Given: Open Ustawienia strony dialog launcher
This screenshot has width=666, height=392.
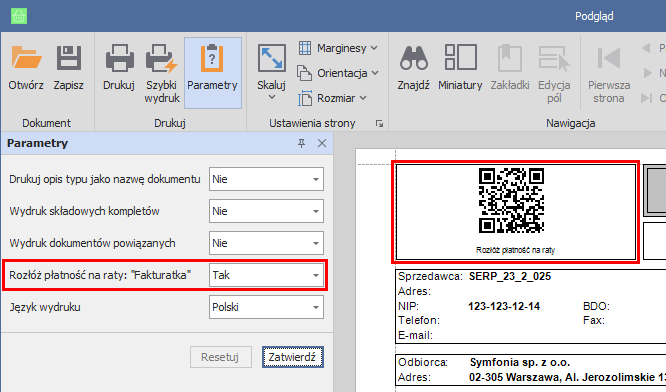Looking at the screenshot, I should (x=379, y=124).
